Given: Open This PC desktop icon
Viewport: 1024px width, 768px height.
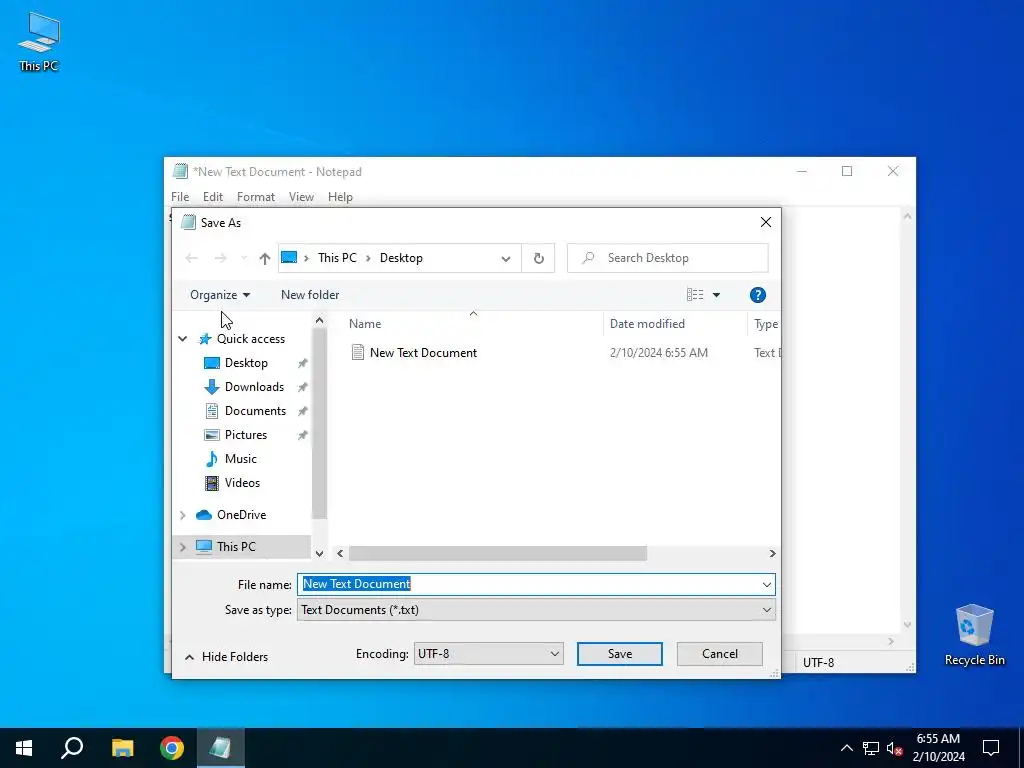Looking at the screenshot, I should pyautogui.click(x=39, y=41).
